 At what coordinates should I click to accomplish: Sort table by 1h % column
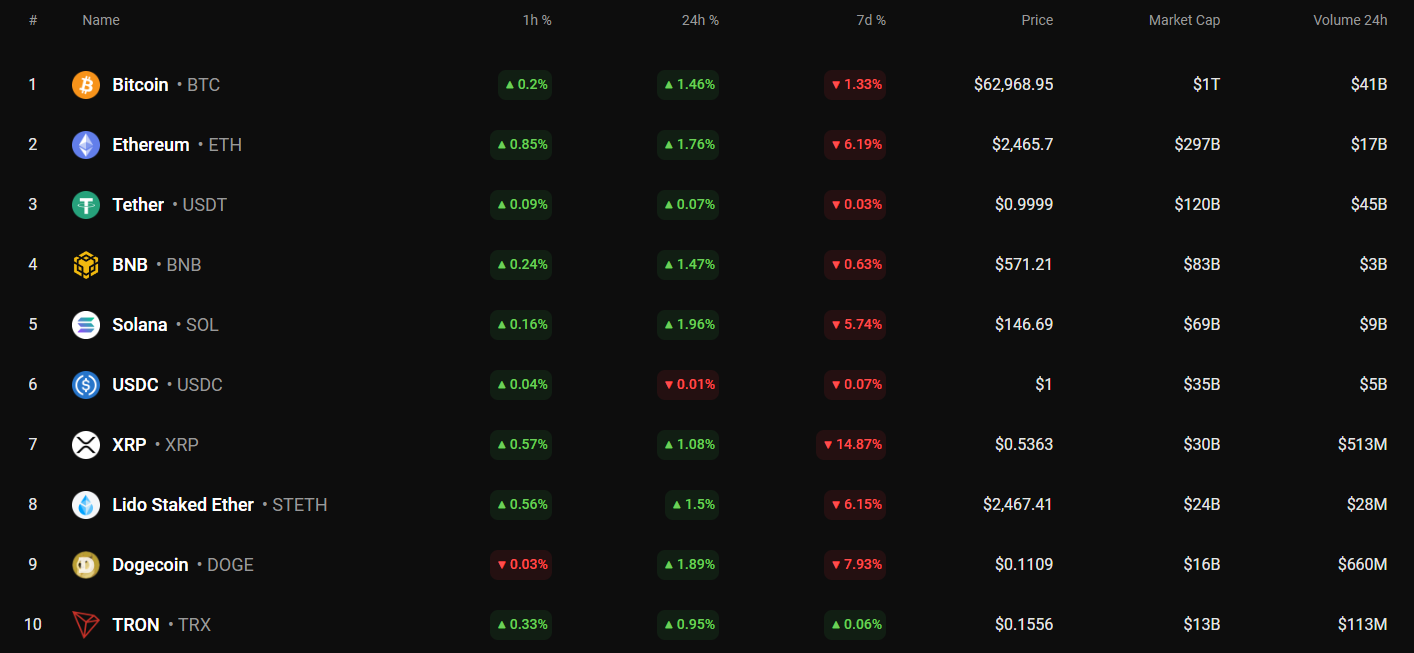click(x=537, y=20)
